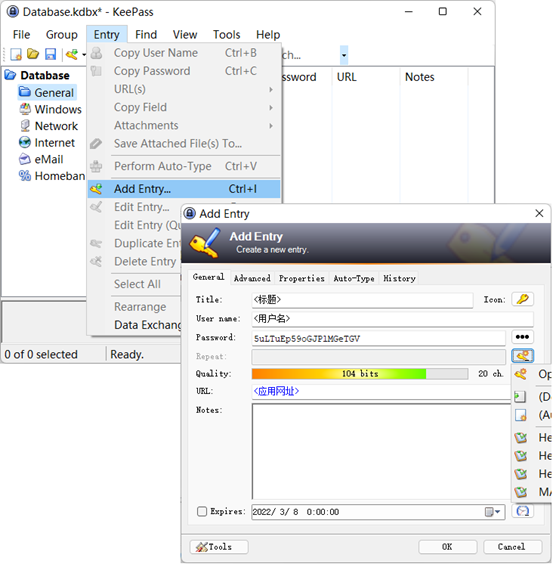Switch to the General tab in Add Entry
Image resolution: width=553 pixels, height=564 pixels.
tap(208, 277)
